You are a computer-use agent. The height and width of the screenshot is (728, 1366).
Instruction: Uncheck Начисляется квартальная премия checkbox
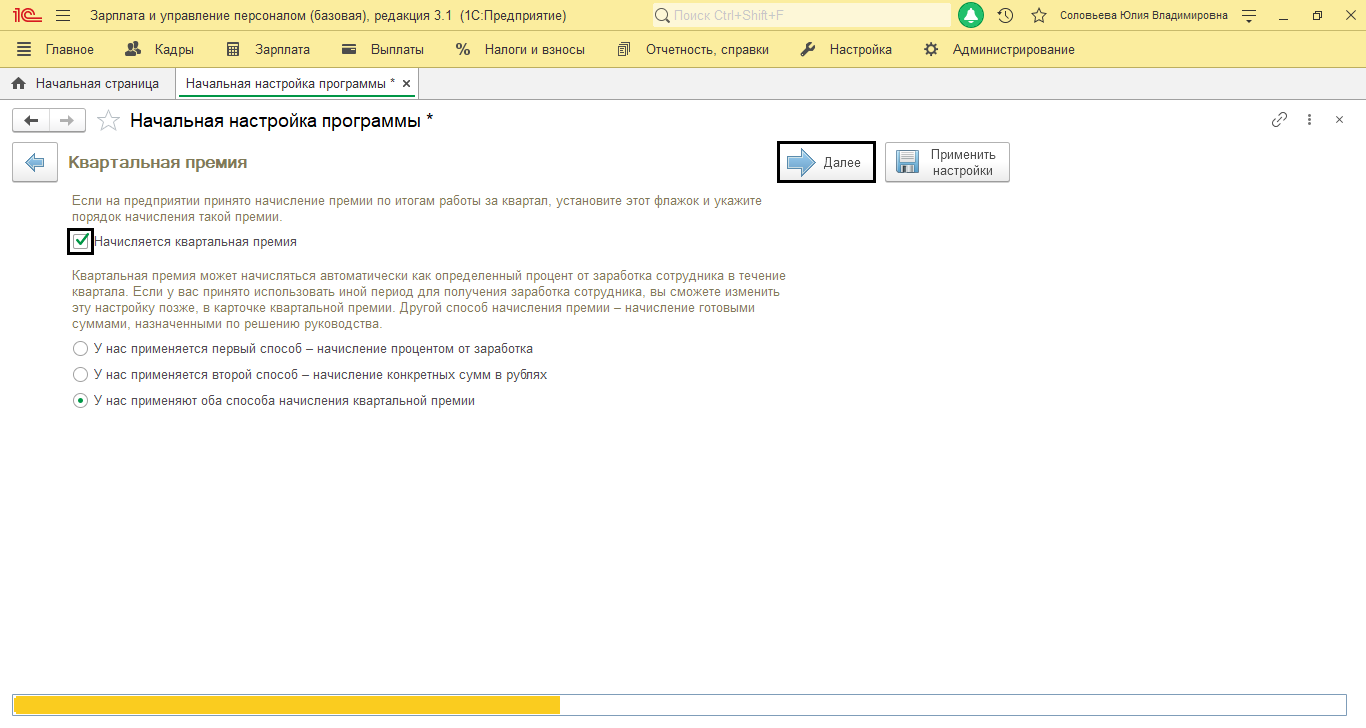(x=81, y=241)
